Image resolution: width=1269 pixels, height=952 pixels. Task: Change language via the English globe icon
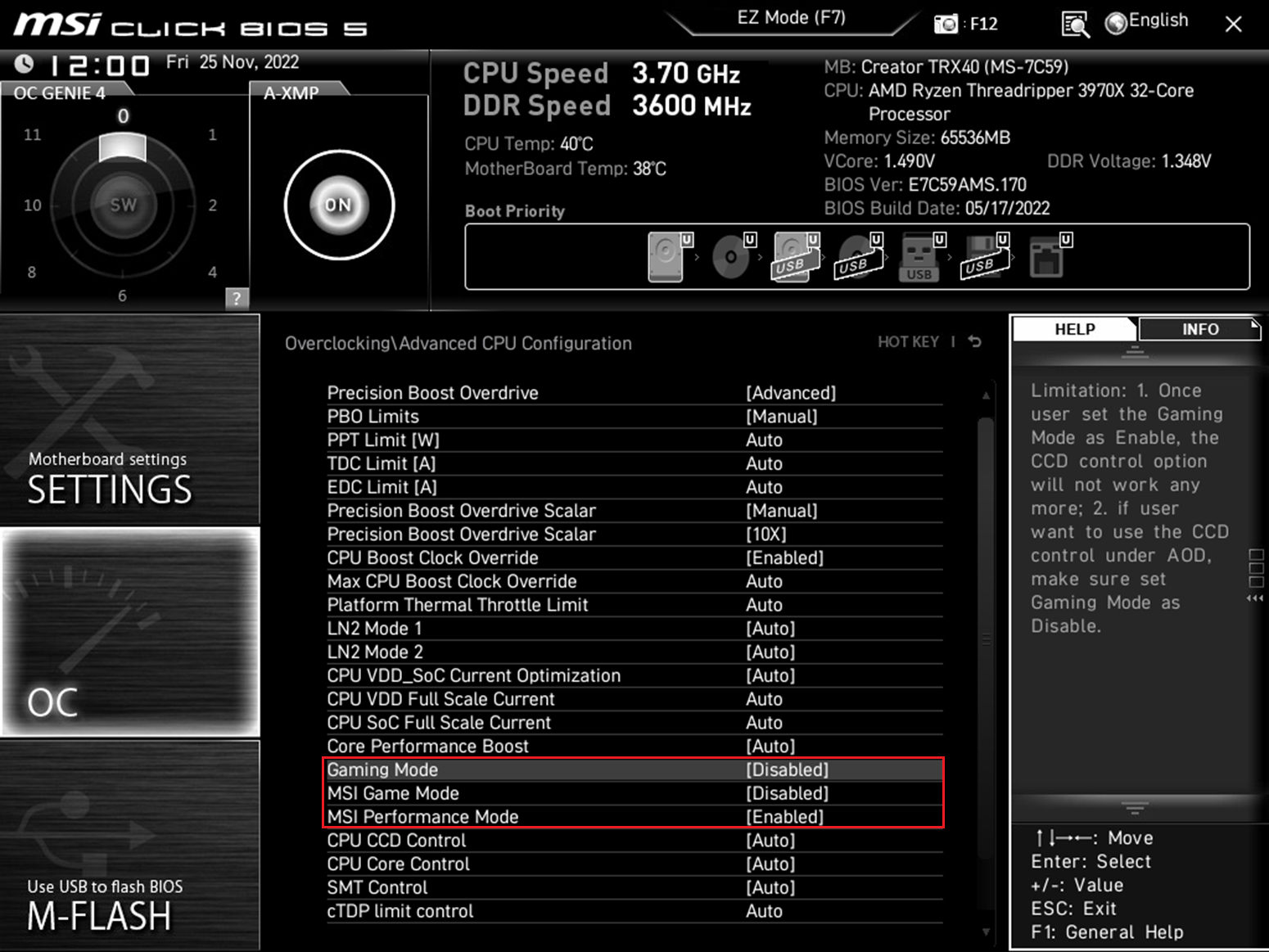[1146, 22]
